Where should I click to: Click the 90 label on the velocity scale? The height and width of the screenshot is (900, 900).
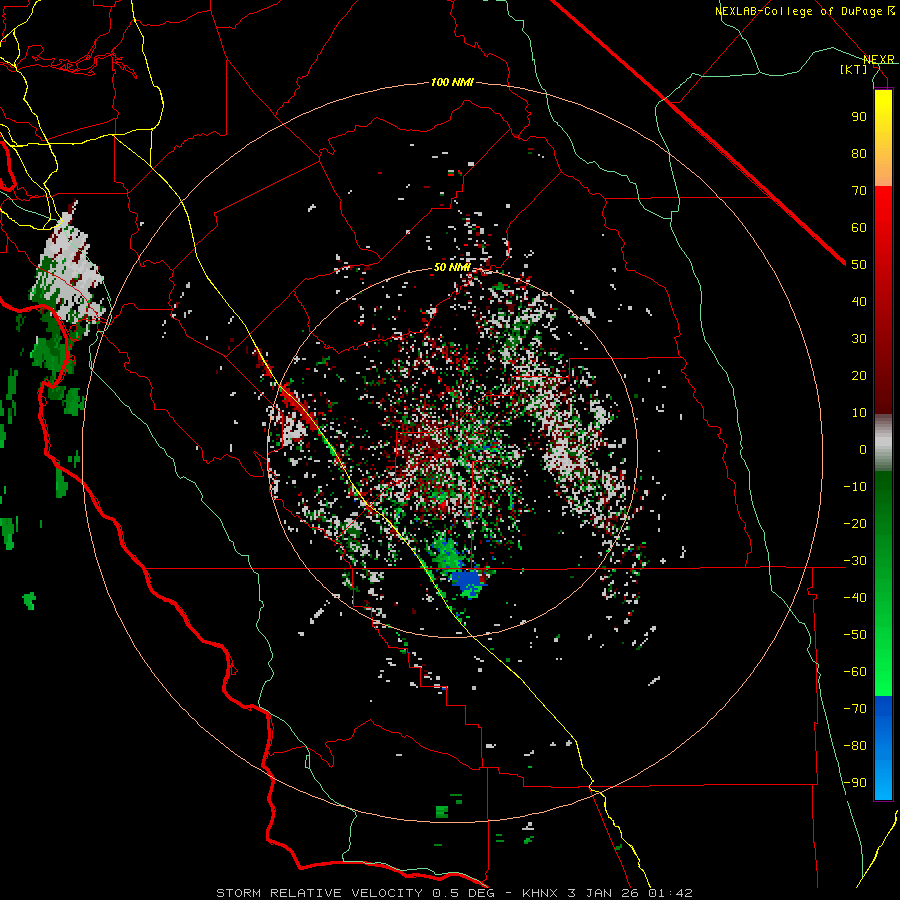(x=859, y=117)
